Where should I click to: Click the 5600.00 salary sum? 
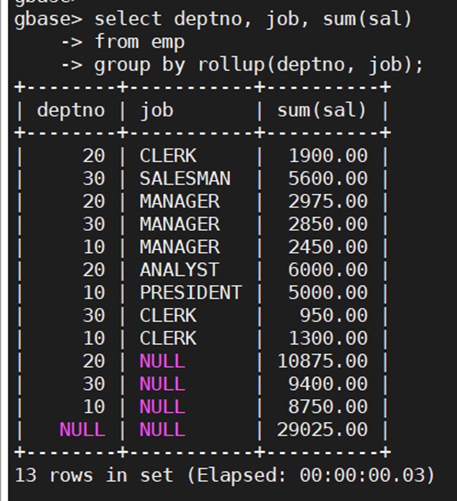tap(328, 179)
